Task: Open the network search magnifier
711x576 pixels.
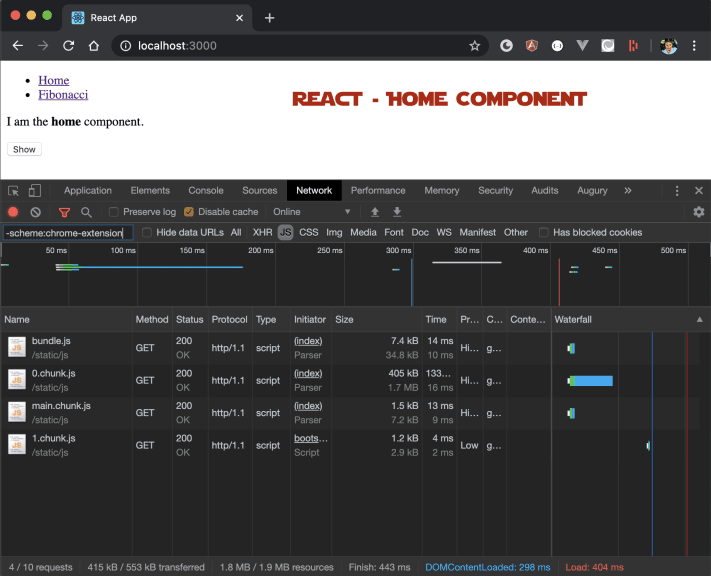Action: (86, 212)
